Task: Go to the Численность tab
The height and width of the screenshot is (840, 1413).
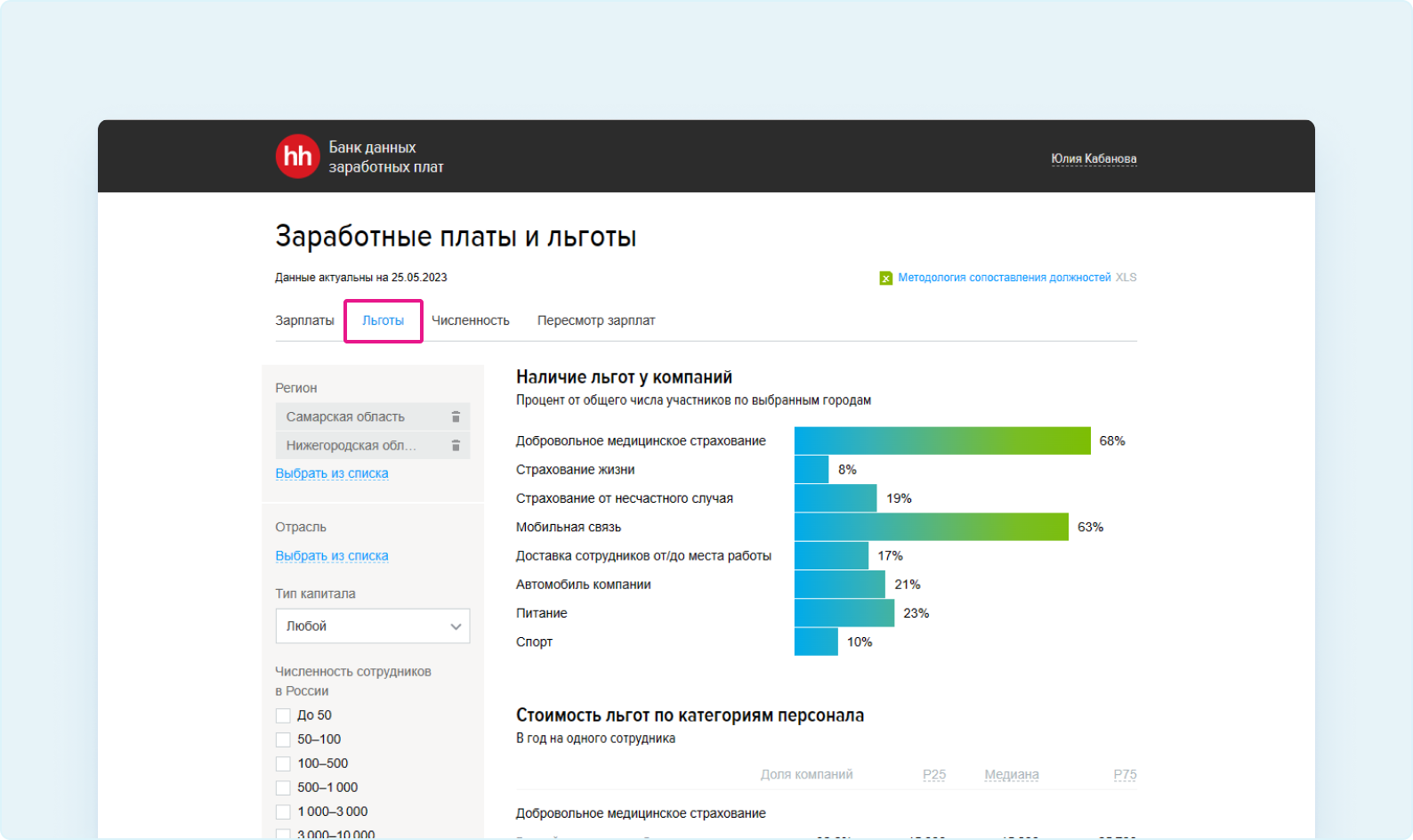Action: click(x=471, y=320)
